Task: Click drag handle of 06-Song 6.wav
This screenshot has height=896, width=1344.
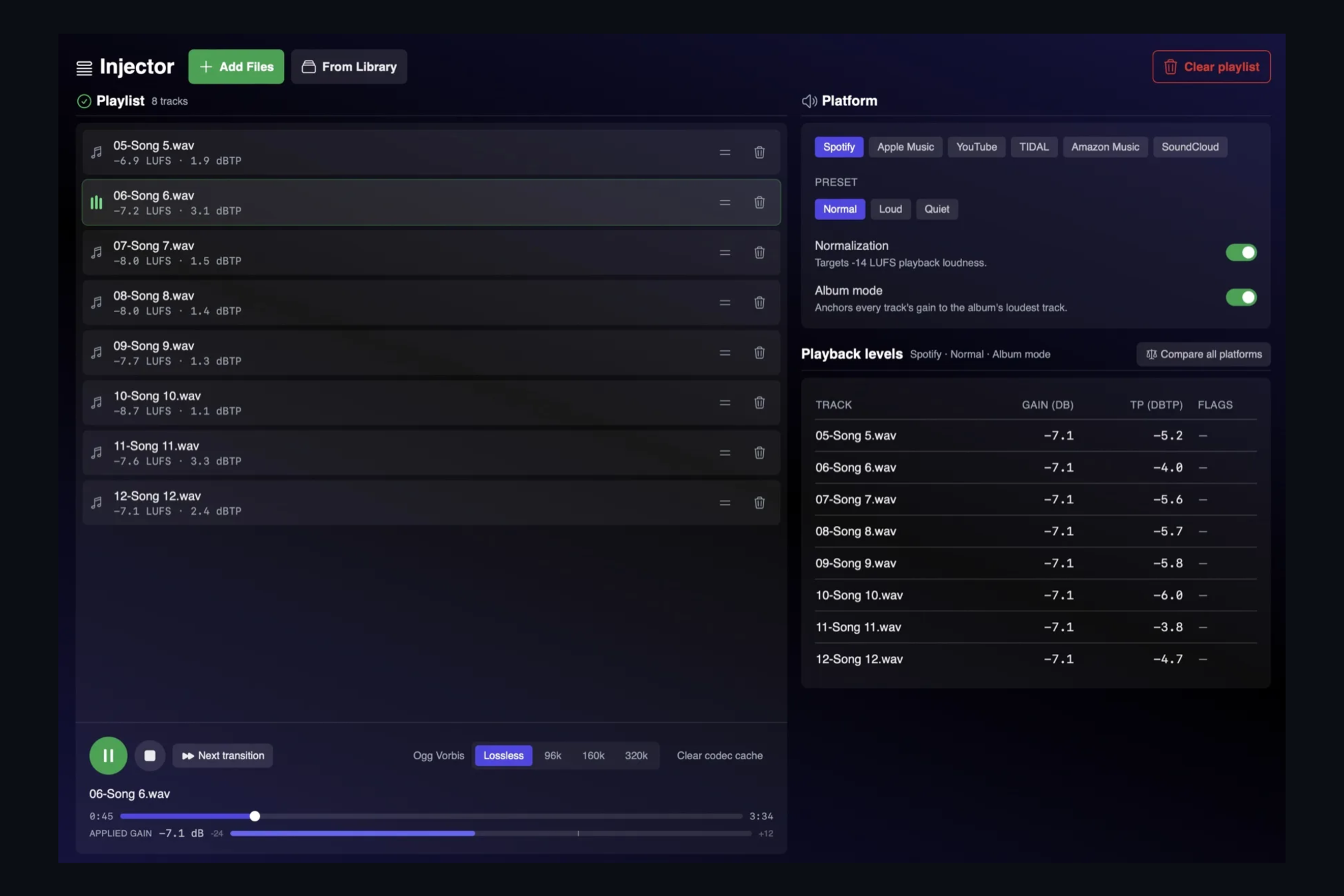Action: 725,203
